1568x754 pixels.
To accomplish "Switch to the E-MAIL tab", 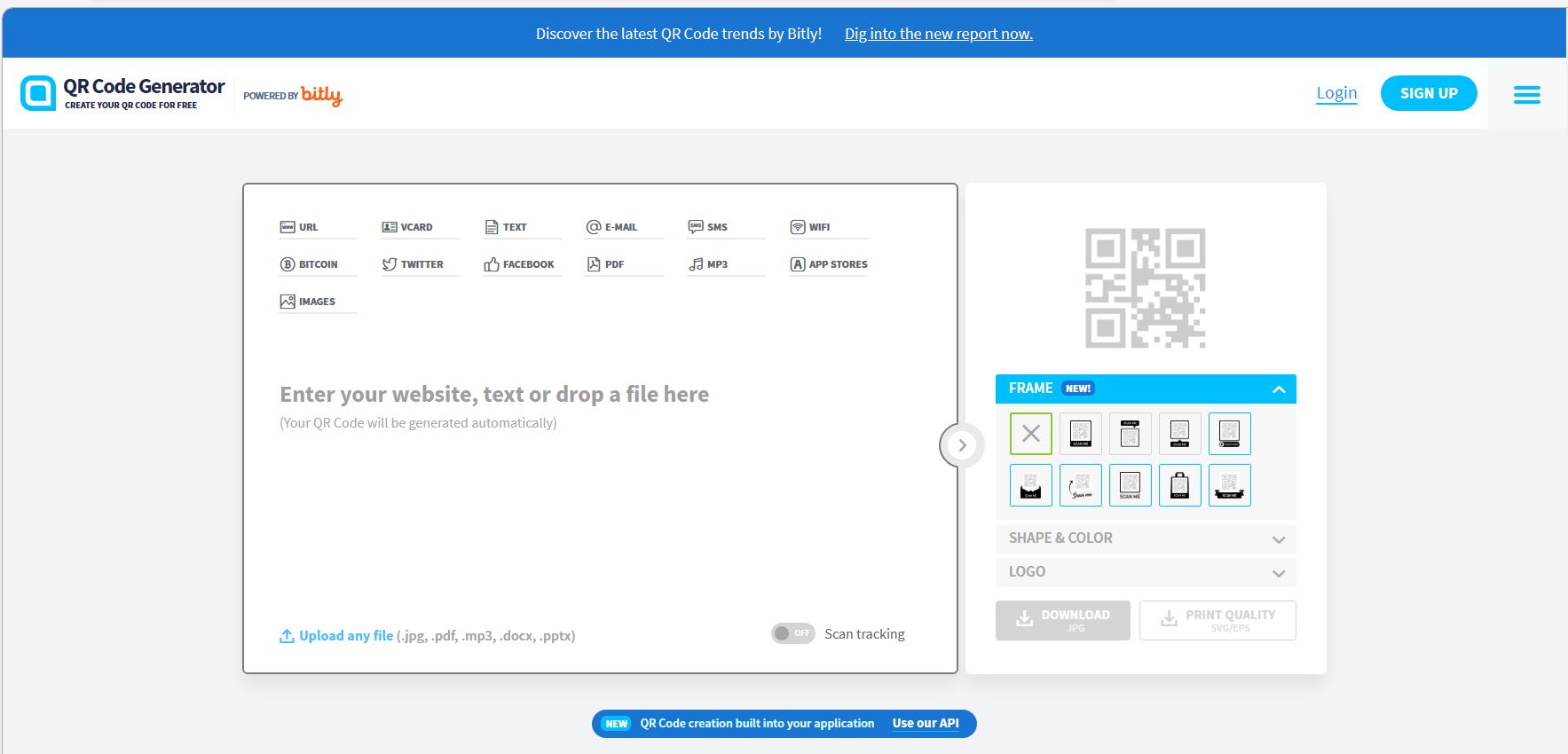I will (x=612, y=227).
